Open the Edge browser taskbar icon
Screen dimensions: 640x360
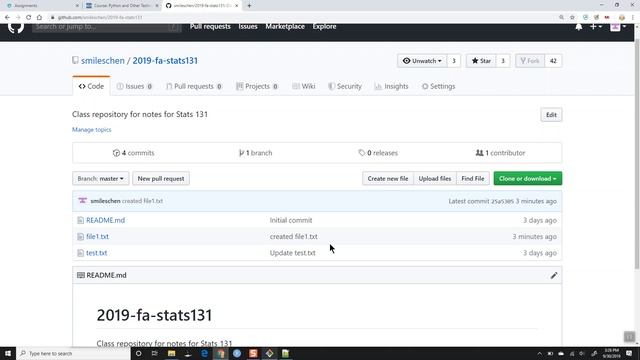pos(204,353)
